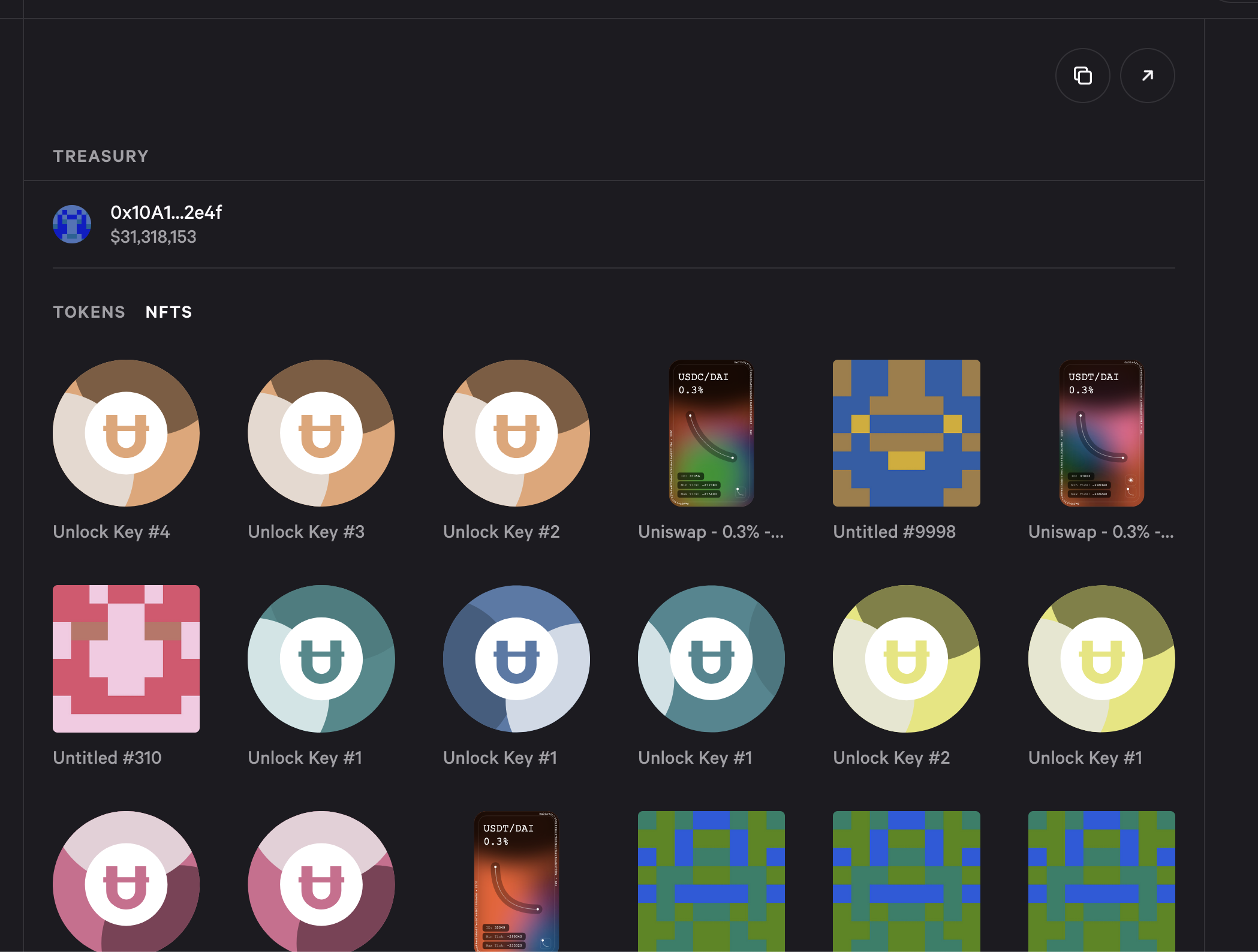Click the yellow Unlock Key #2 NFT
The image size is (1258, 952).
click(x=906, y=659)
